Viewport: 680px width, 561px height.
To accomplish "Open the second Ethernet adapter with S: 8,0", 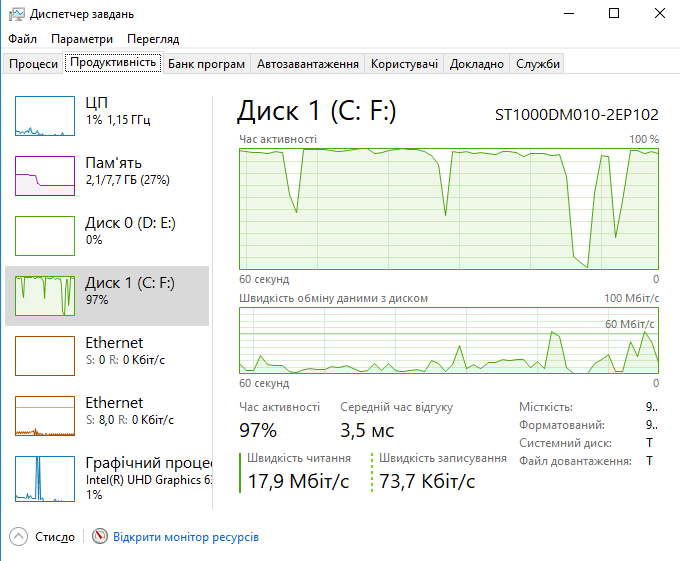I will 107,415.
